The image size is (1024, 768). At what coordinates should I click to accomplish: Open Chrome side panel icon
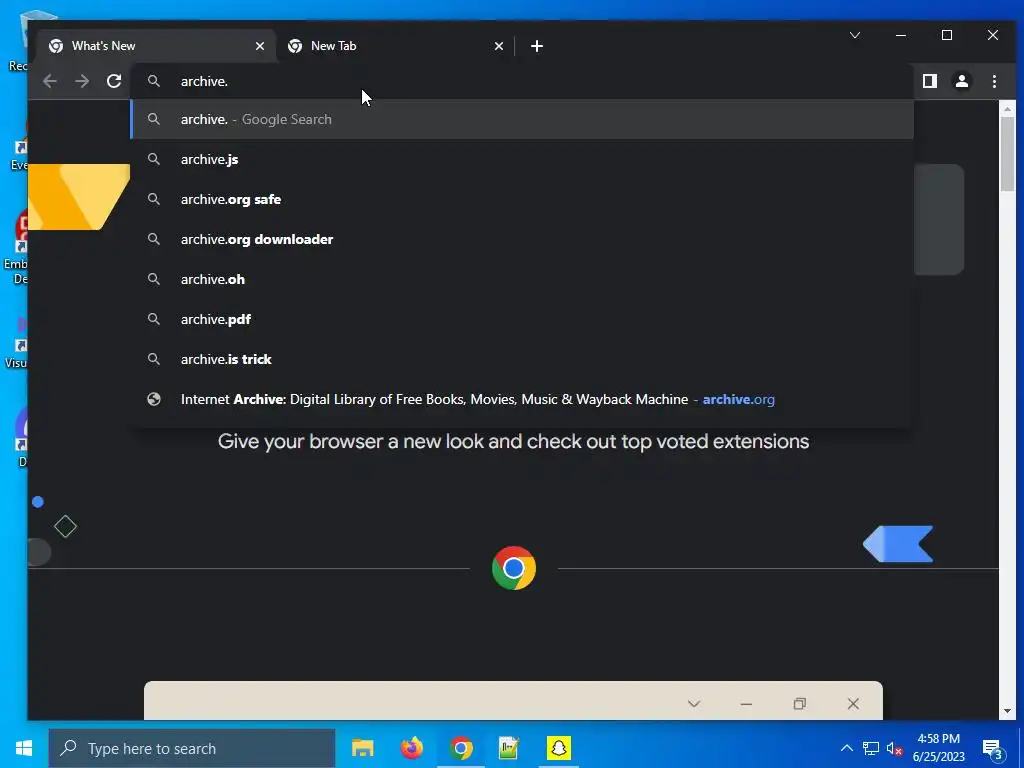(x=929, y=81)
